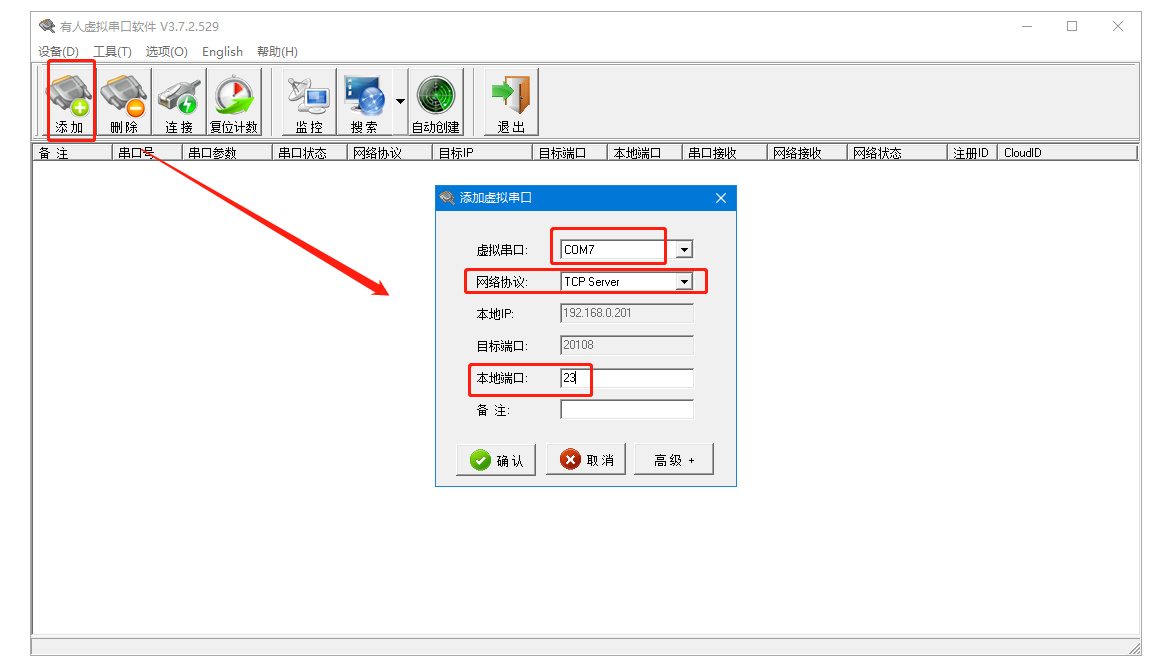Click the Exit (退出) door icon

click(511, 102)
